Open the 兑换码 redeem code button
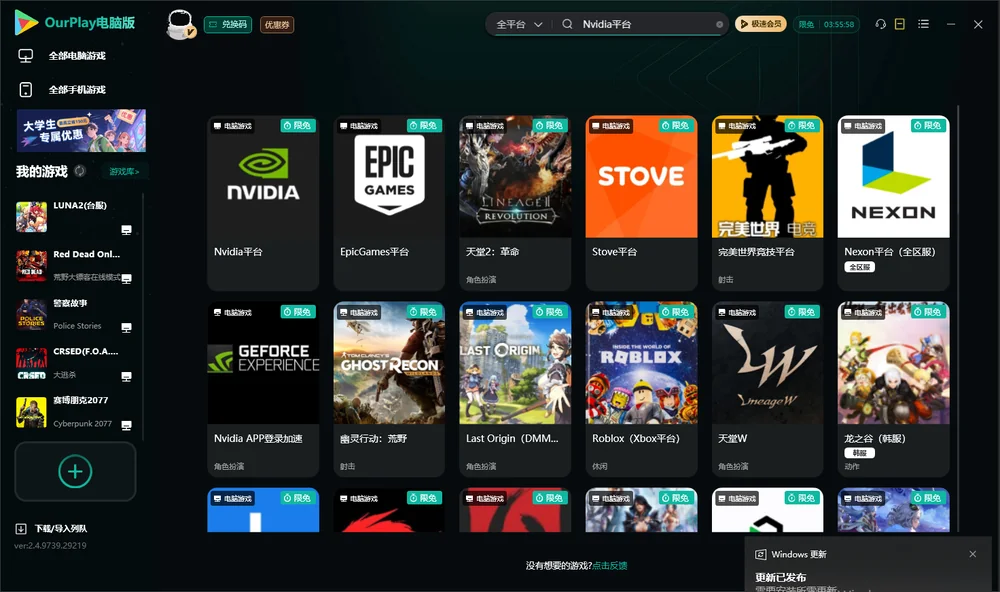The image size is (1000, 592). point(228,25)
